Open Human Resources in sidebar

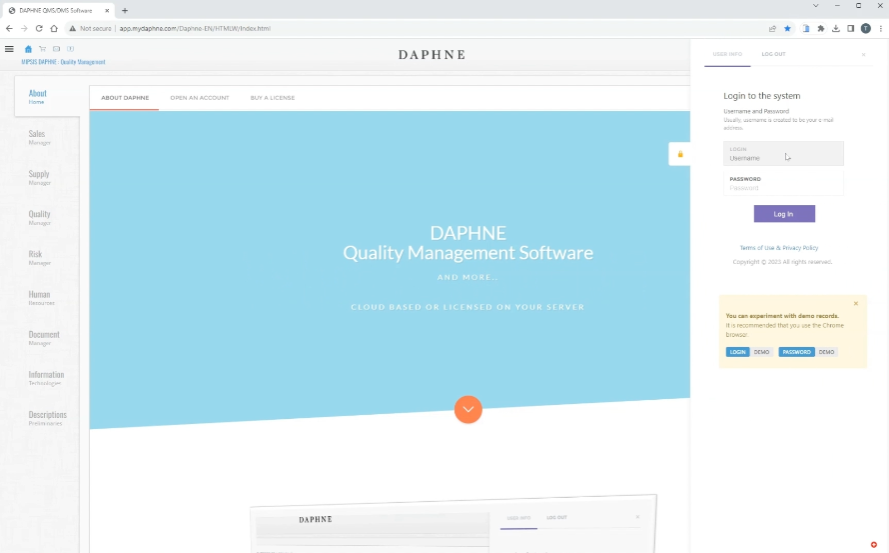(x=41, y=298)
